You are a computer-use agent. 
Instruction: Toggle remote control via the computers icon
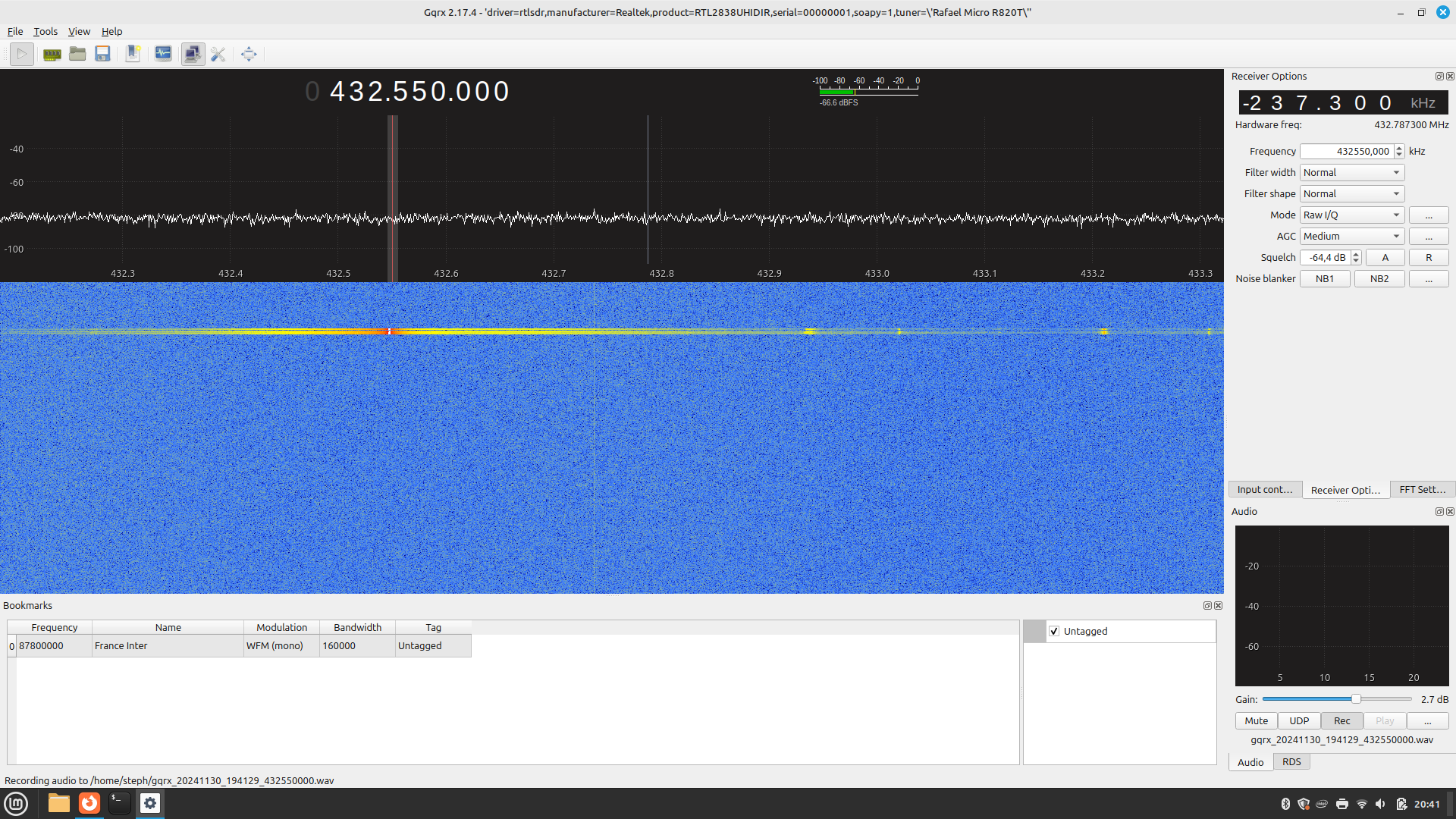[193, 54]
